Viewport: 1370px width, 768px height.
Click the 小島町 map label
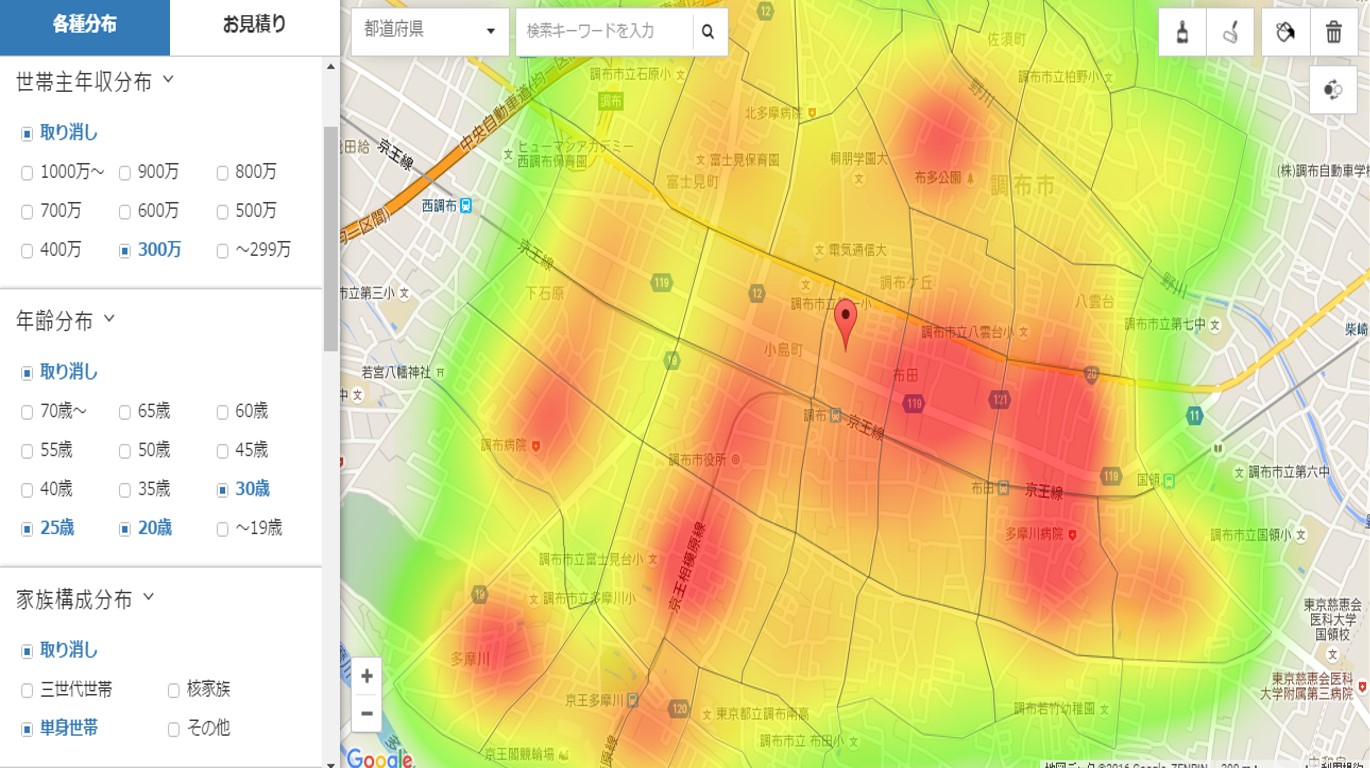tap(783, 350)
